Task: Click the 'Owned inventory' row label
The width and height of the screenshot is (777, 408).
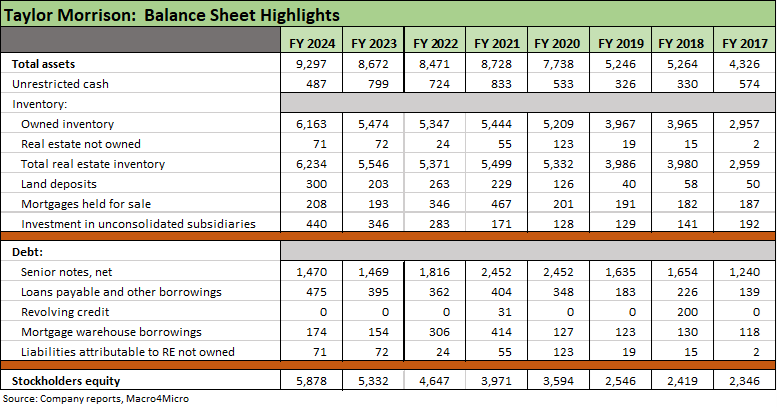Action: 67,124
